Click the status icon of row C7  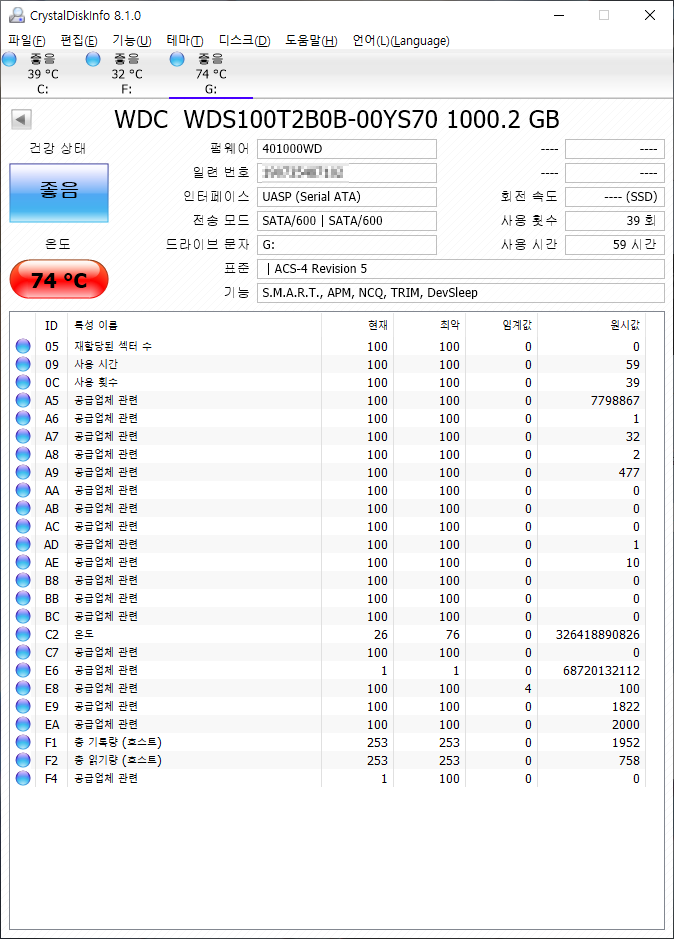[x=23, y=652]
